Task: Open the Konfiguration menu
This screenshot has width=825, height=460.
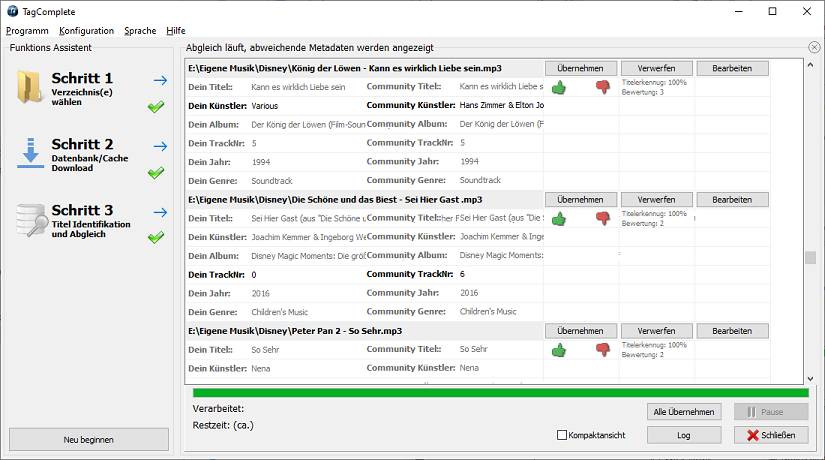Action: click(86, 31)
